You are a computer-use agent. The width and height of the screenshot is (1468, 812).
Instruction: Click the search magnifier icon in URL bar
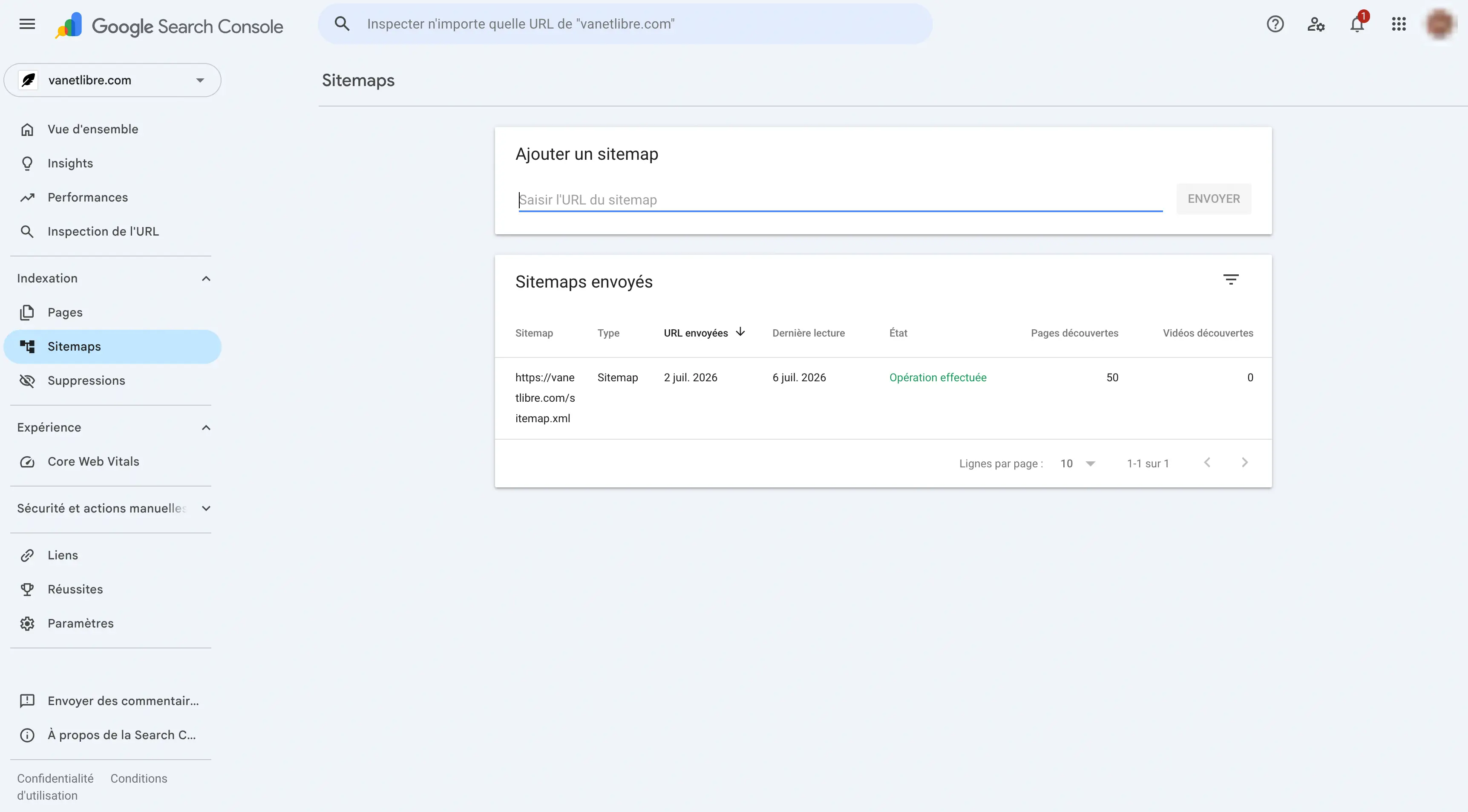tap(342, 24)
